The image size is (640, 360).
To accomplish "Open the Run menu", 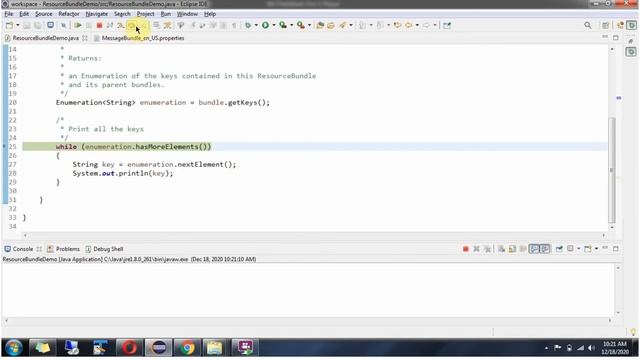I will [165, 14].
